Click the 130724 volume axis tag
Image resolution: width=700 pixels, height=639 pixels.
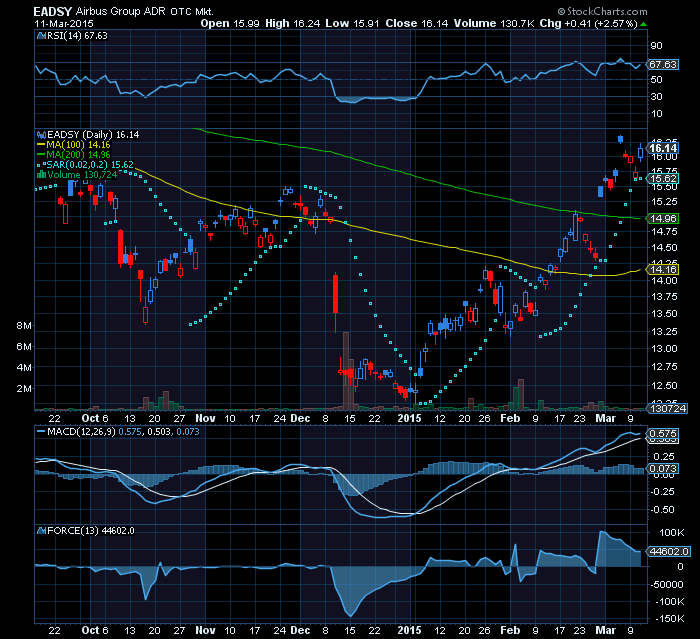pos(667,408)
